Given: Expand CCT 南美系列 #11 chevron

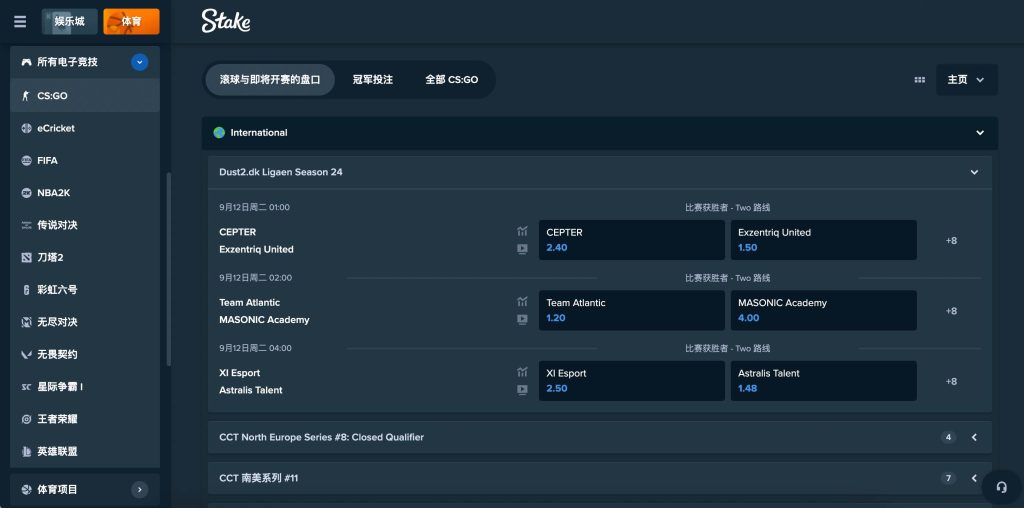Looking at the screenshot, I should [x=974, y=478].
